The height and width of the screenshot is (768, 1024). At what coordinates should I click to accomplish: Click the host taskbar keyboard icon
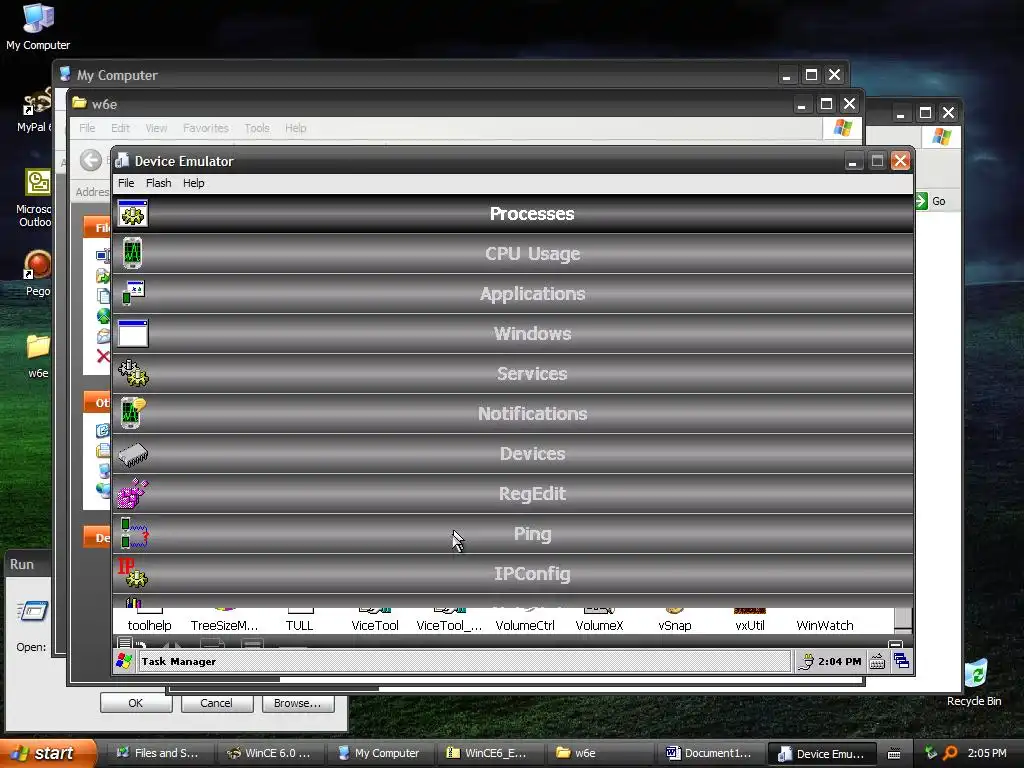tap(894, 753)
